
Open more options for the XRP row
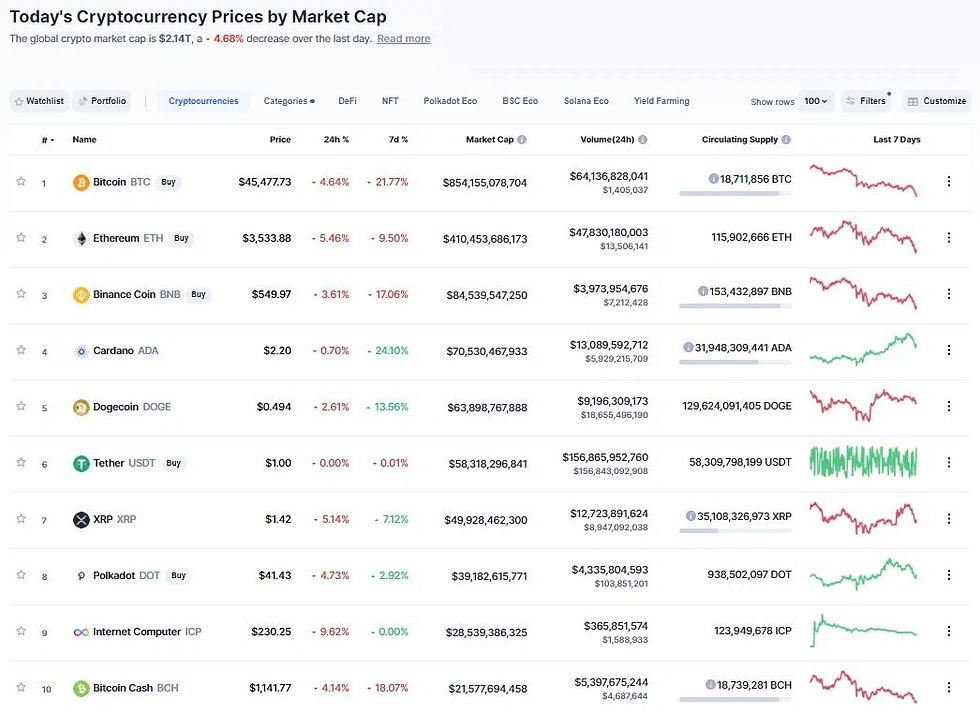click(x=949, y=519)
